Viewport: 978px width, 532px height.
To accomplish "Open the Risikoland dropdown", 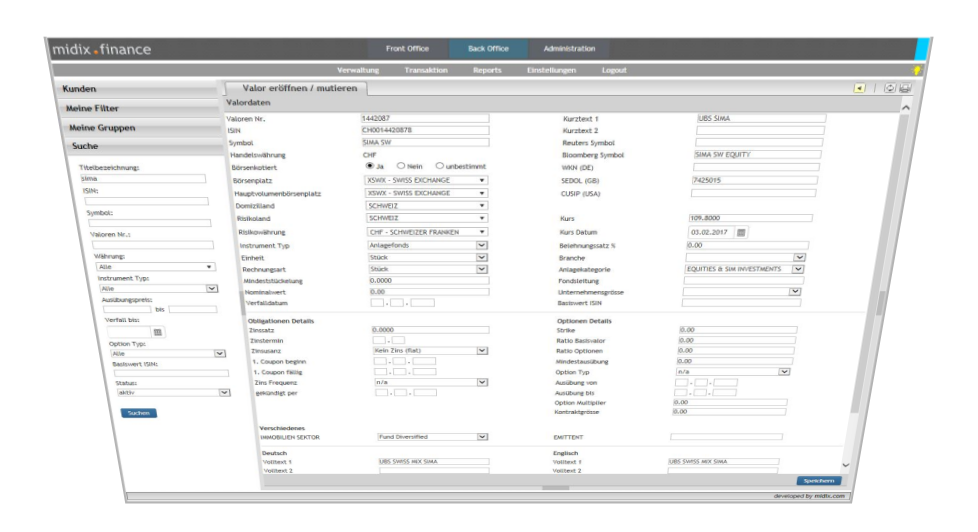I will [427, 218].
